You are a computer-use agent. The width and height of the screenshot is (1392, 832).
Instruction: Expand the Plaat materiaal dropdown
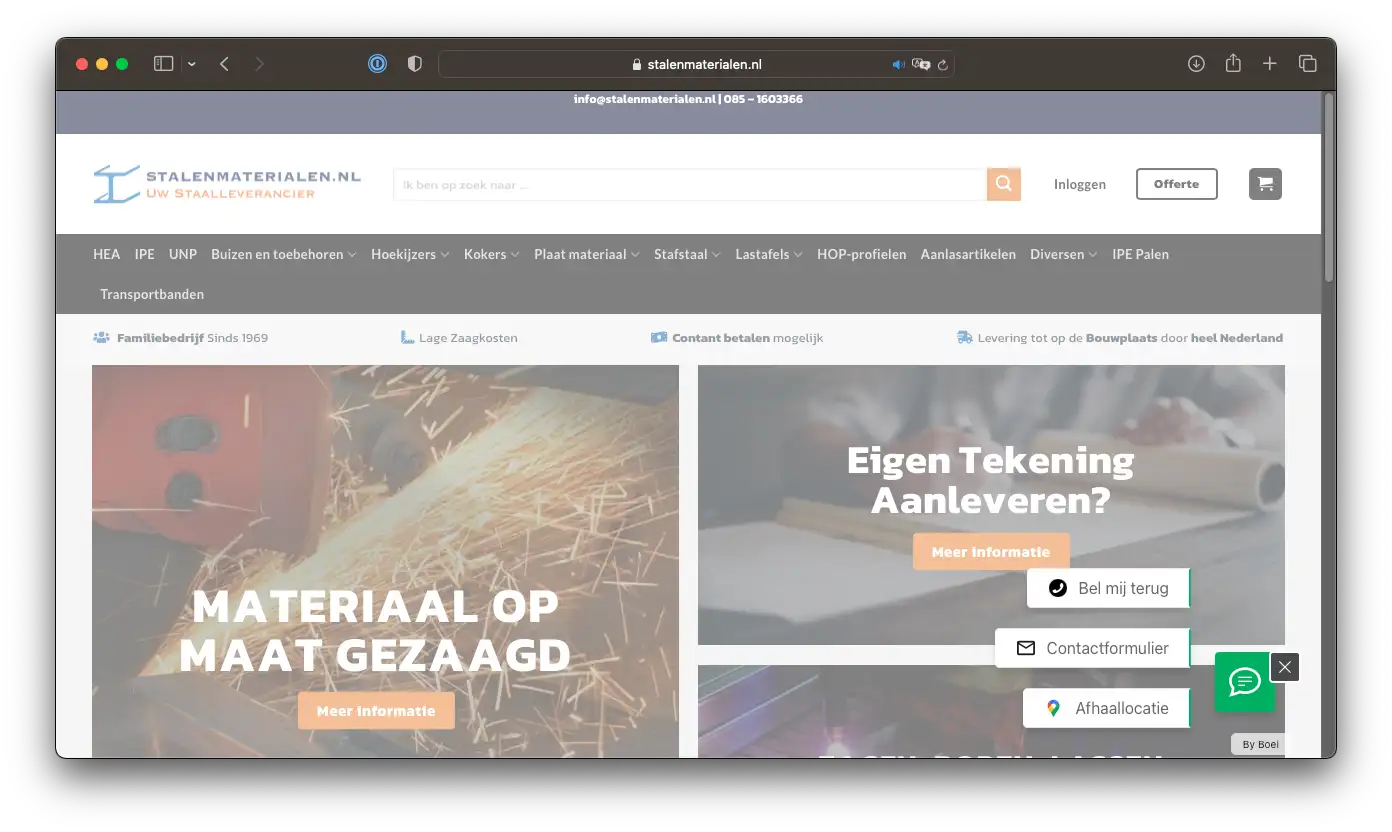point(587,254)
